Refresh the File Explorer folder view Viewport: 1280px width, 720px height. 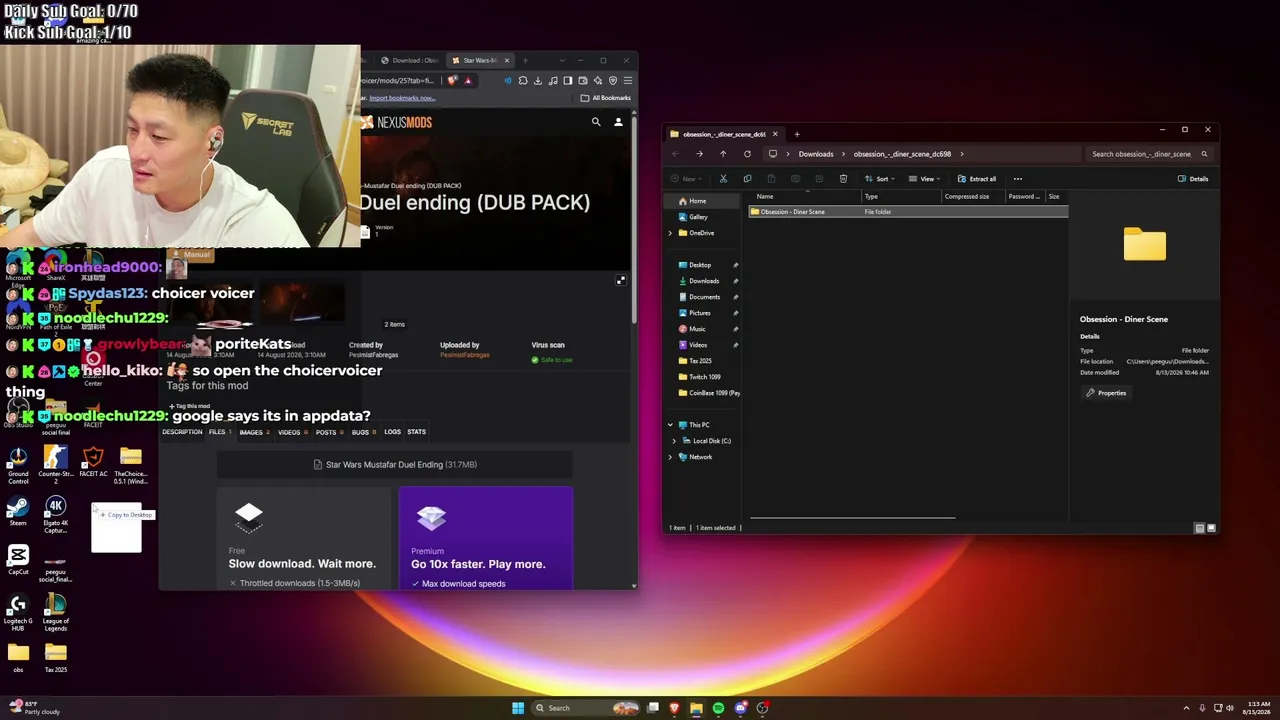pos(747,154)
